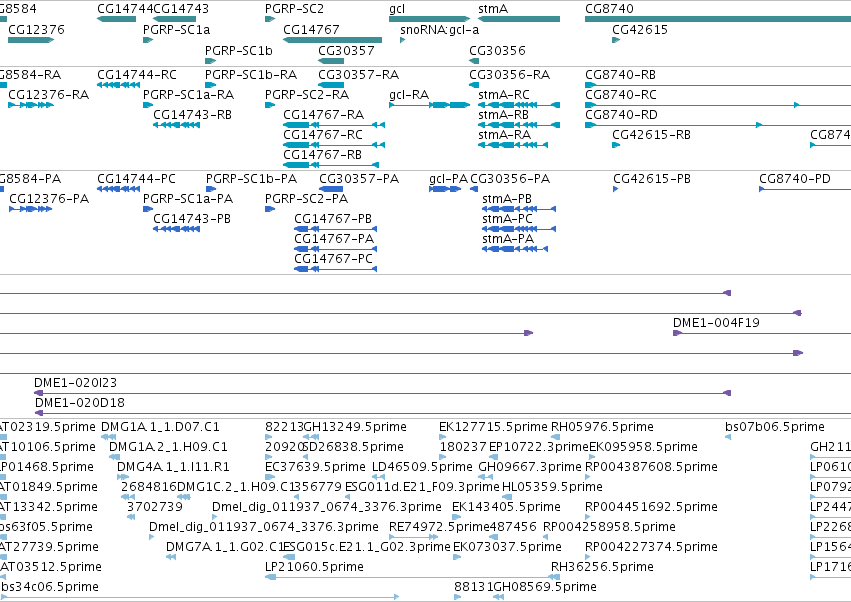The image size is (851, 602).
Task: Select the PGRP-SC1b gene label
Action: (238, 50)
